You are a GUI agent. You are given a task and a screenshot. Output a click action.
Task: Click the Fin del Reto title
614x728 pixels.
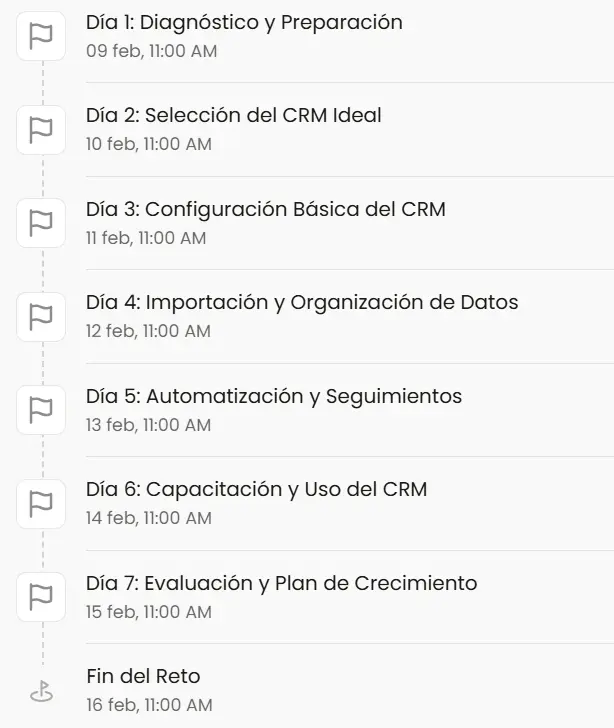pyautogui.click(x=143, y=677)
